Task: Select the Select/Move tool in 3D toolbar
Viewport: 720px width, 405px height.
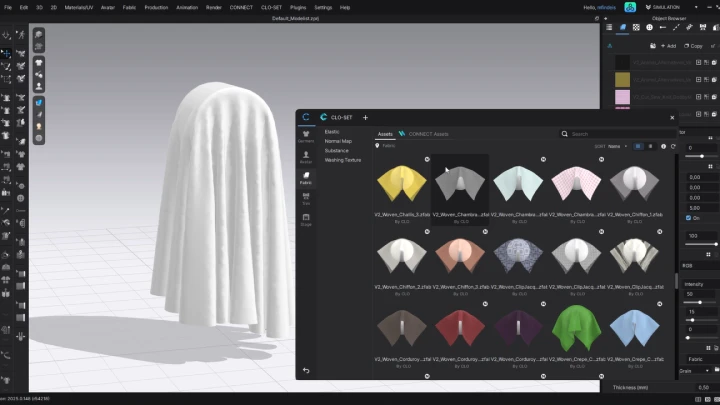Action: (x=6, y=54)
